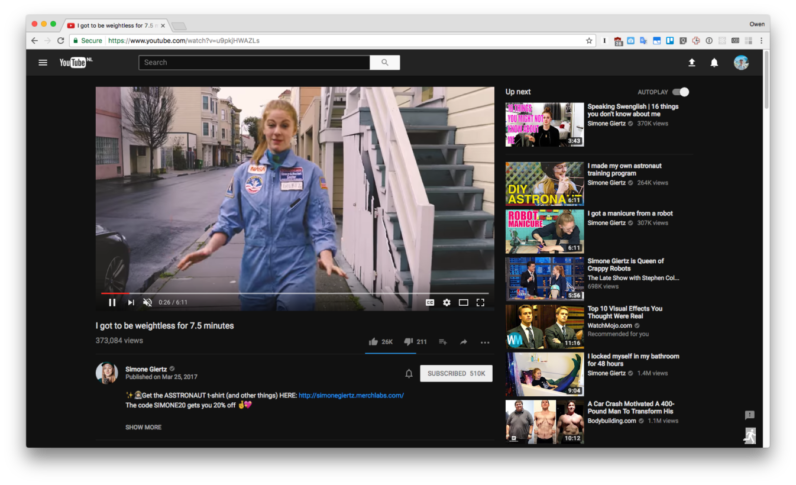Screen dimensions: 796x485
Task: Toggle subtitles on the player
Action: 430,302
